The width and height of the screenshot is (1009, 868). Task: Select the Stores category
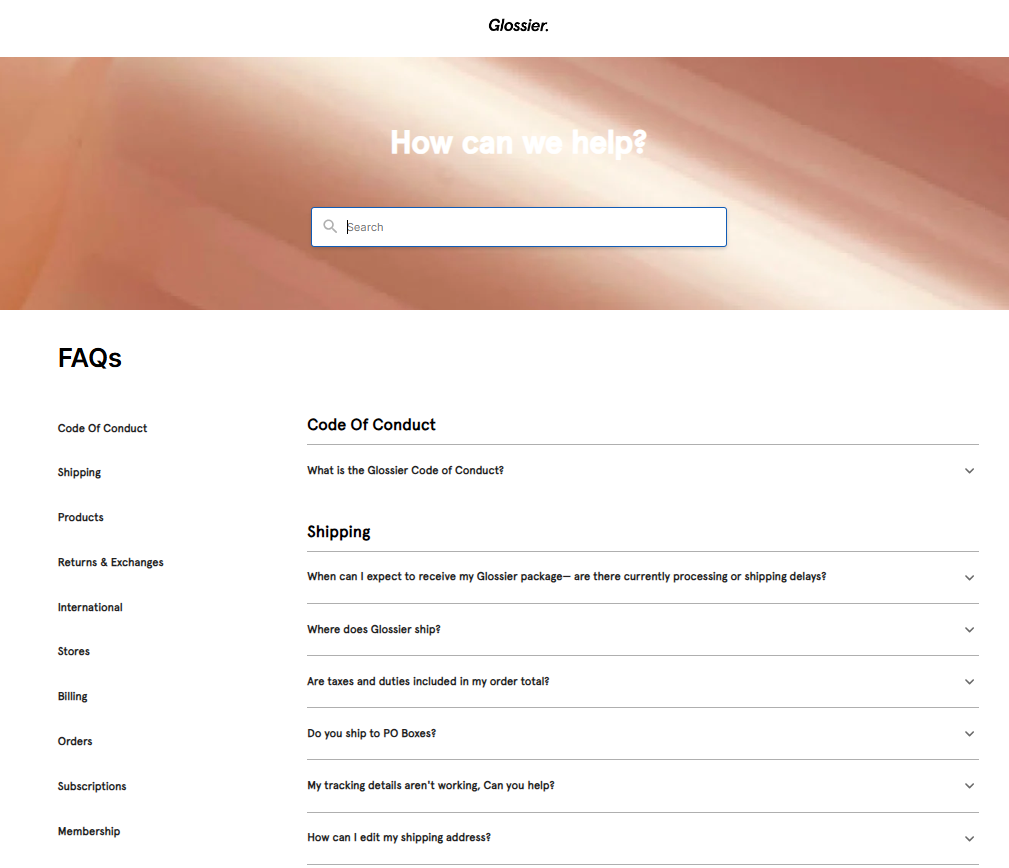[x=73, y=651]
